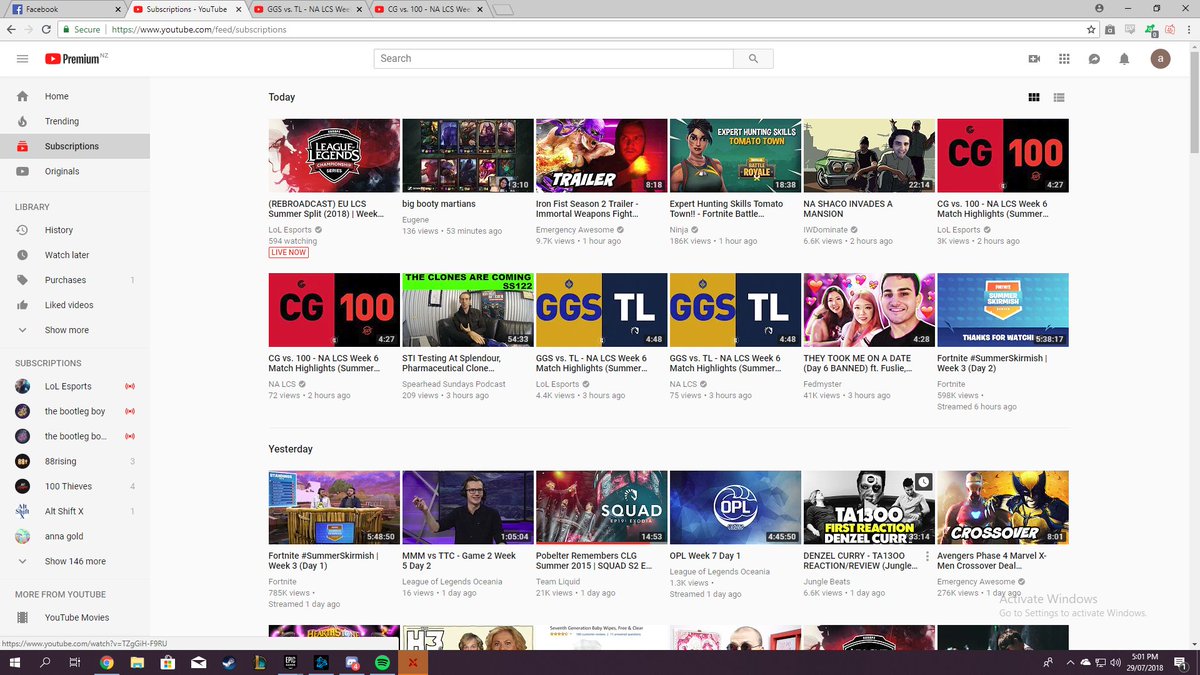
Task: Switch to list view layout
Action: [1059, 97]
